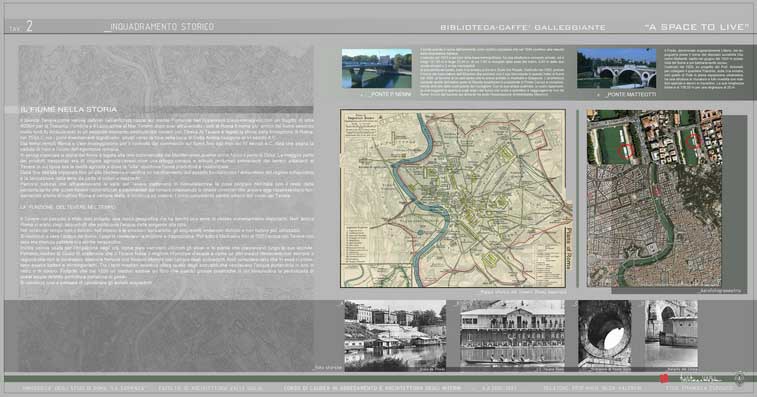
Task: Select the historic Plan of Rome map
Action: point(453,198)
